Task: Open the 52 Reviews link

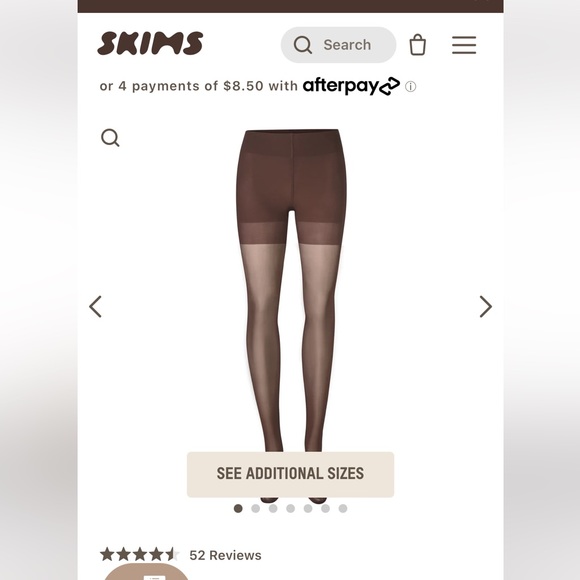Action: (225, 555)
